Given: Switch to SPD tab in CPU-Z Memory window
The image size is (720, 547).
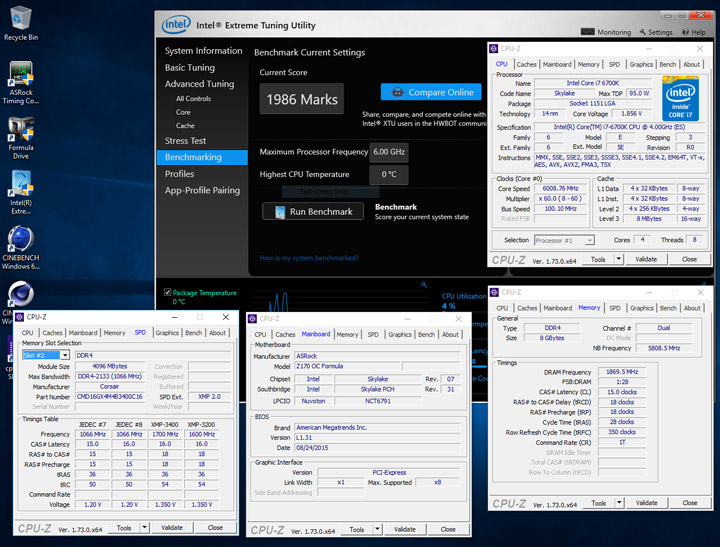Looking at the screenshot, I should [x=615, y=308].
